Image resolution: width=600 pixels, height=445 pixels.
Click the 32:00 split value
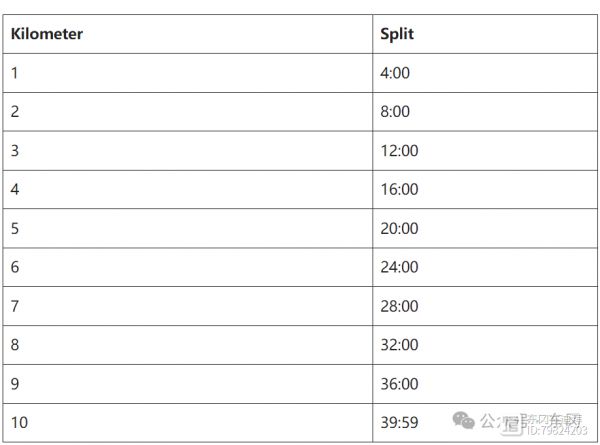tap(399, 345)
